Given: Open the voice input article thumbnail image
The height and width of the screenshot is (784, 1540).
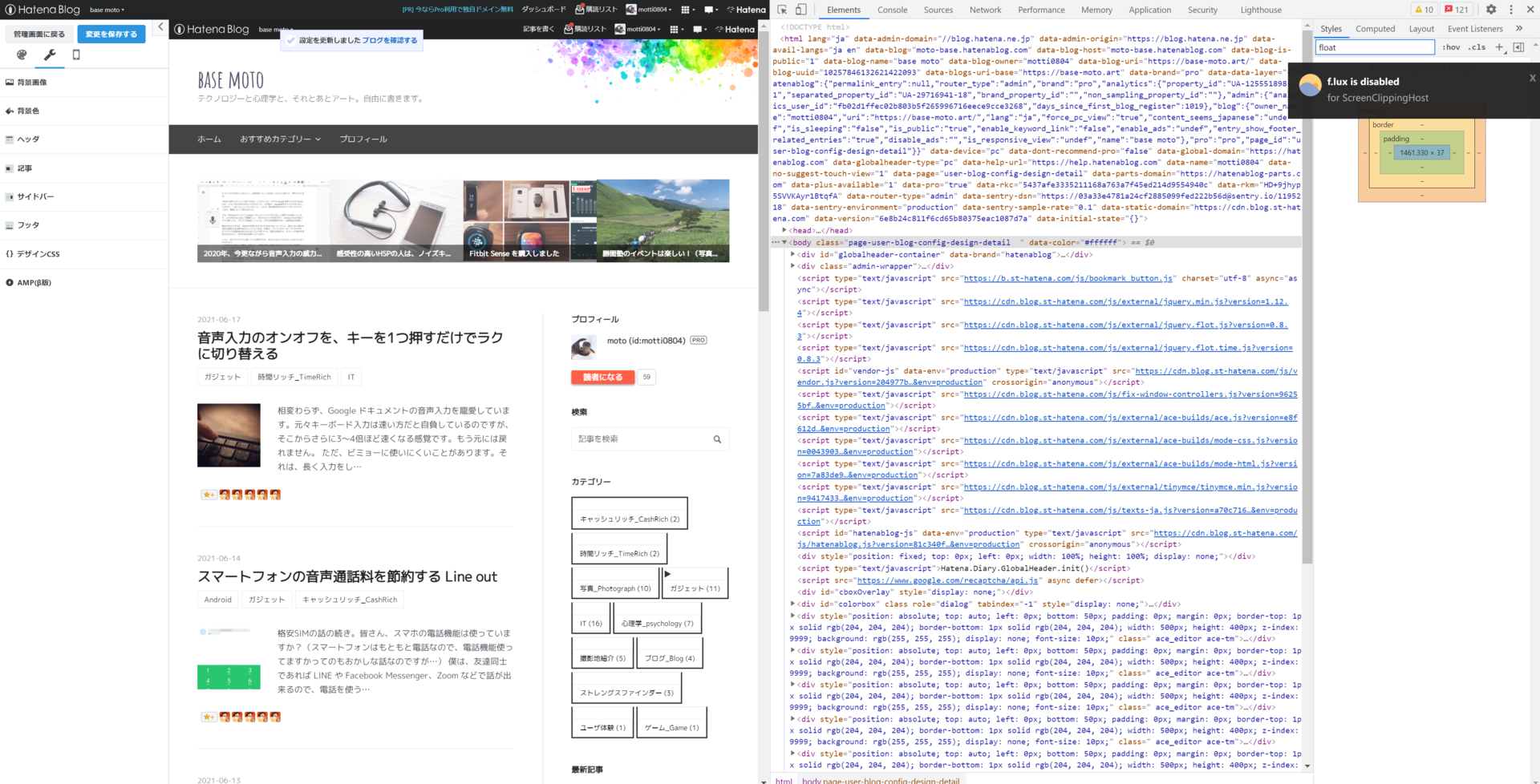Looking at the screenshot, I should pos(229,435).
